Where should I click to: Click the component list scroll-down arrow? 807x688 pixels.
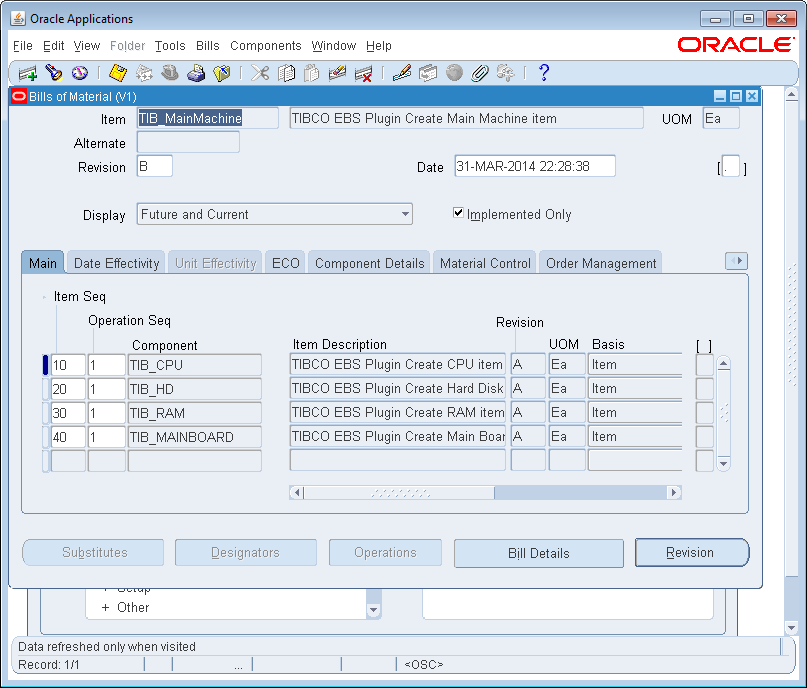724,464
